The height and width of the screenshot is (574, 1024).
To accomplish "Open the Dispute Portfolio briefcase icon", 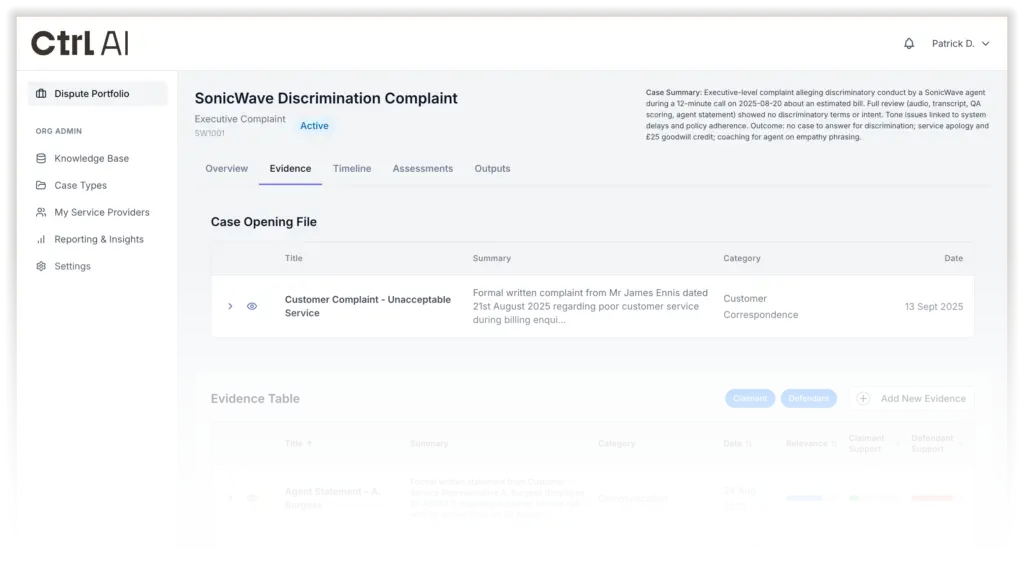I will [x=41, y=94].
